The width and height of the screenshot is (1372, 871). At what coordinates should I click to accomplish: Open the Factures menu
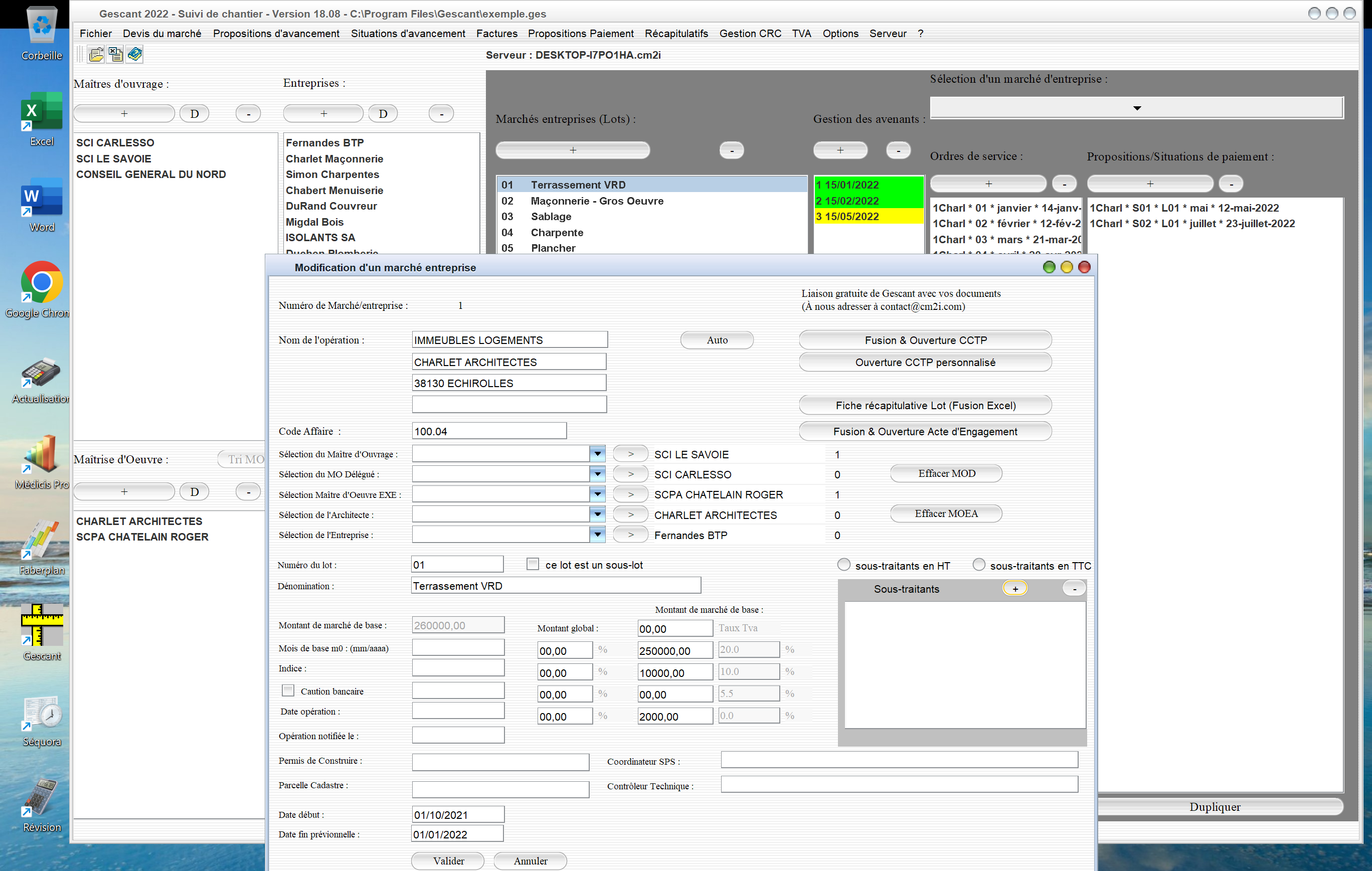(497, 34)
